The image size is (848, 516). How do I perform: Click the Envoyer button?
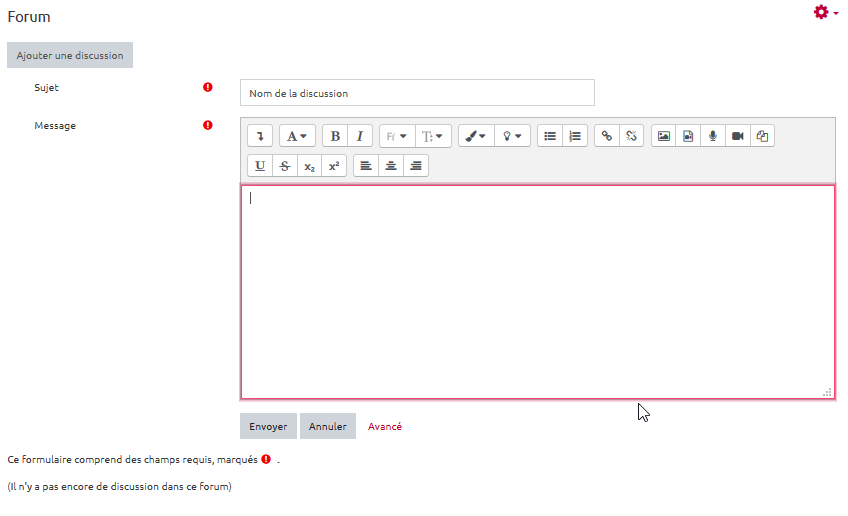tap(268, 426)
